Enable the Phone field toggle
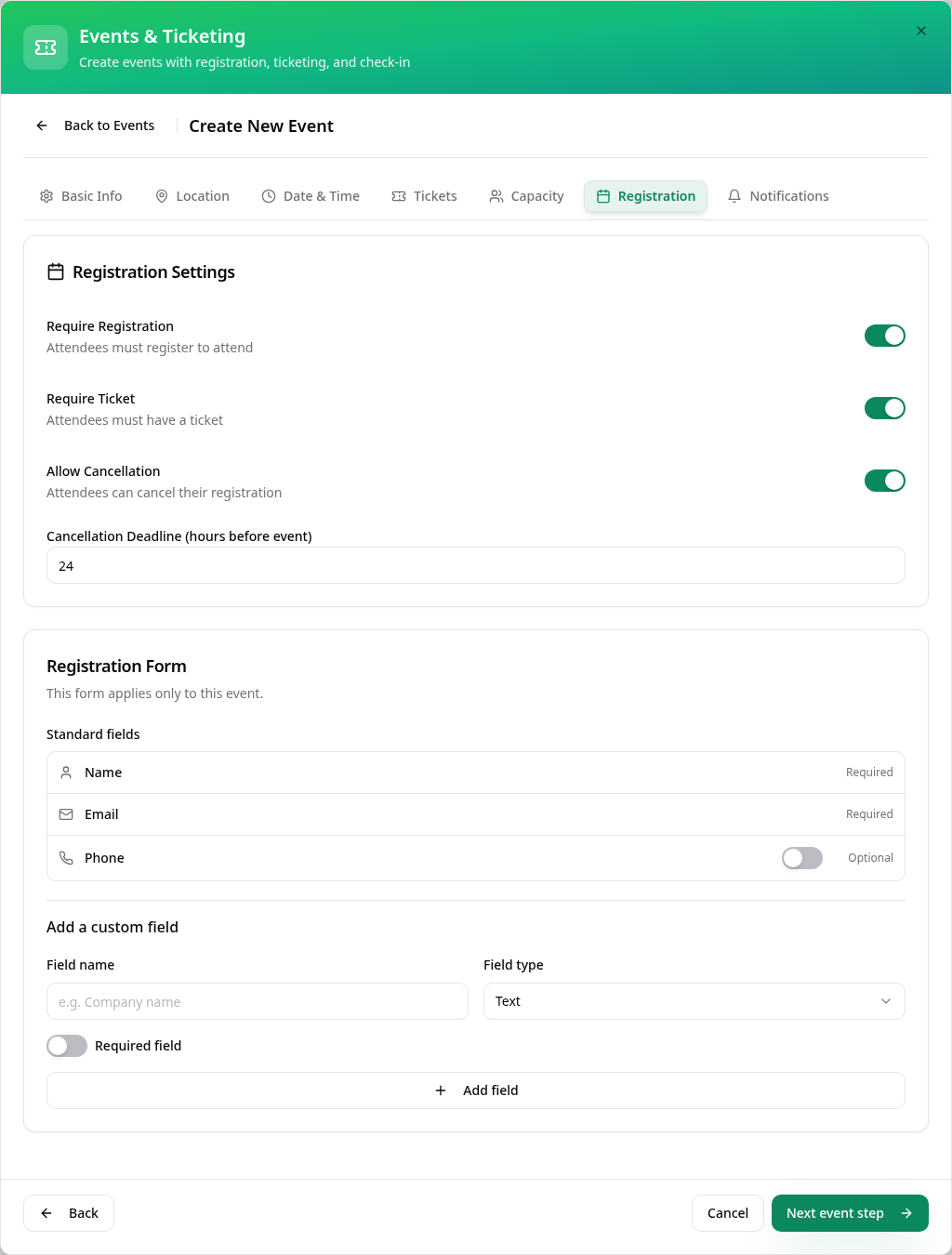 click(802, 858)
